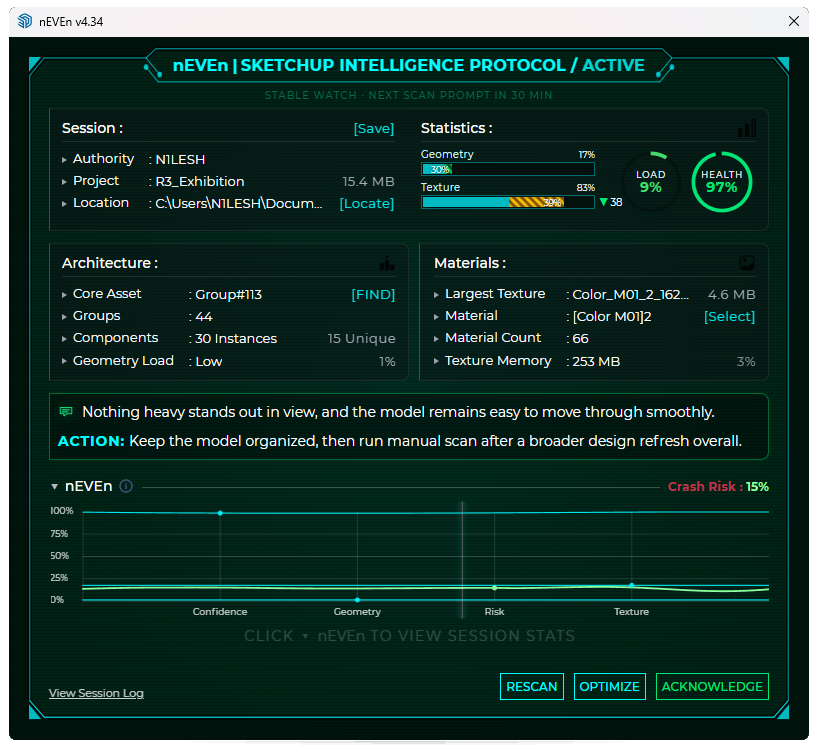Click the striped 39% segment of Texture bar

coord(536,202)
